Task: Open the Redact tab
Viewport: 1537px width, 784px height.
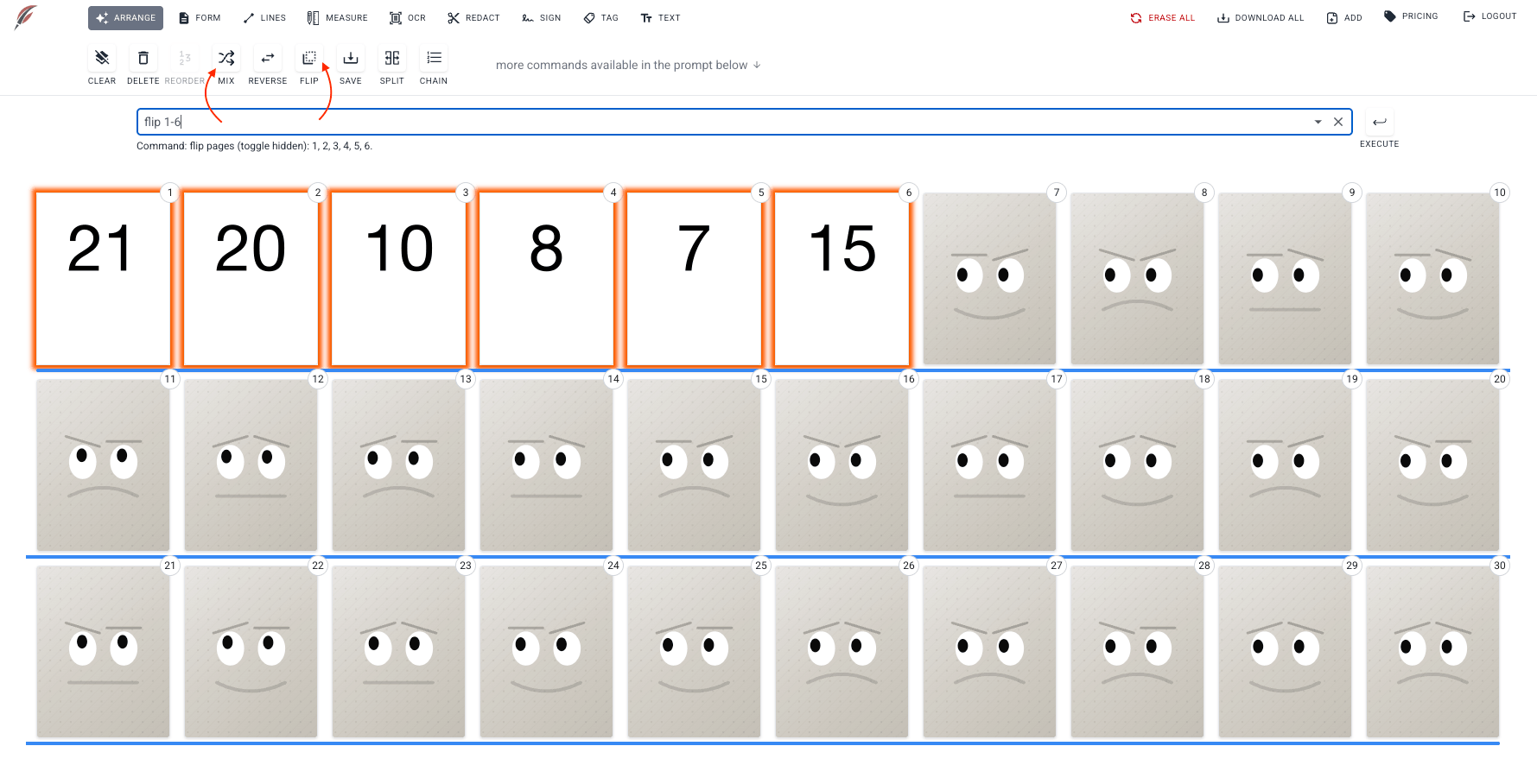Action: pyautogui.click(x=473, y=17)
